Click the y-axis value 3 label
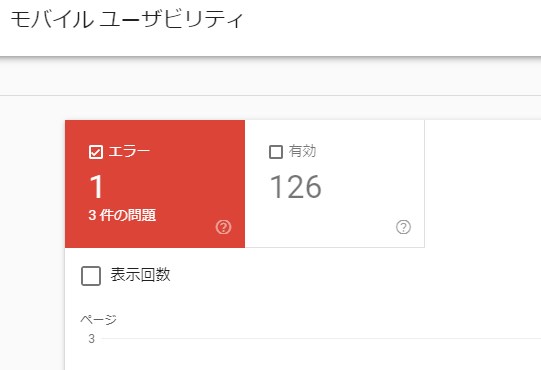This screenshot has height=370, width=541. click(91, 339)
